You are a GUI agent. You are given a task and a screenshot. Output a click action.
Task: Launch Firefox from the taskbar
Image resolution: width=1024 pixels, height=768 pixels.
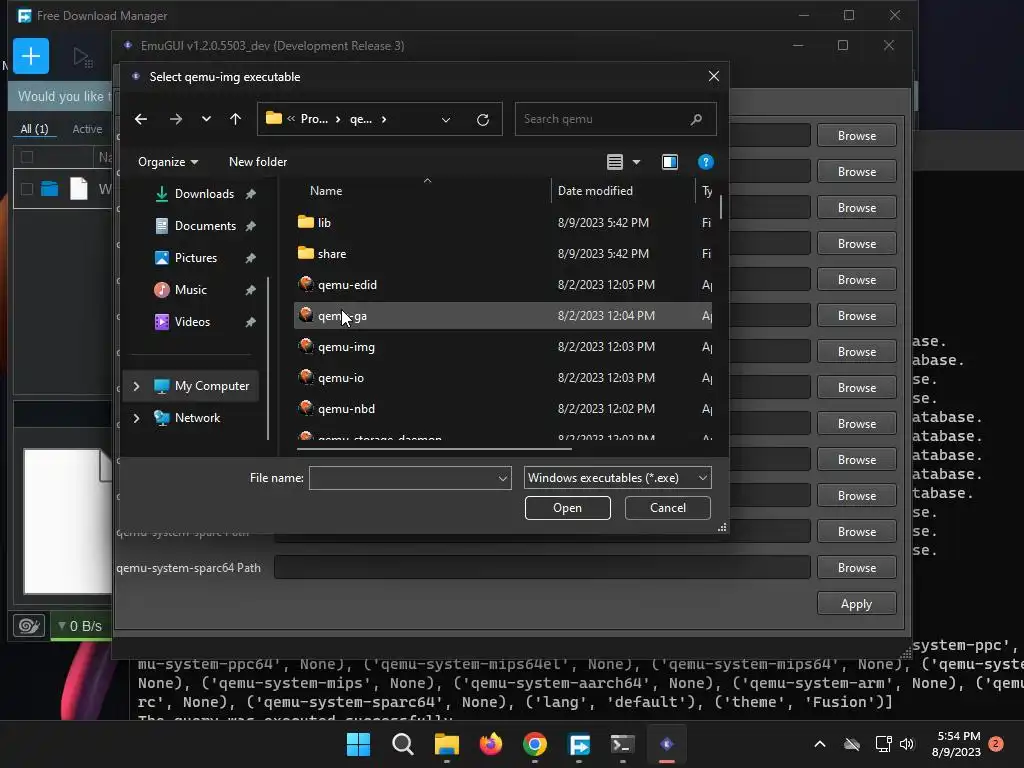coord(491,744)
